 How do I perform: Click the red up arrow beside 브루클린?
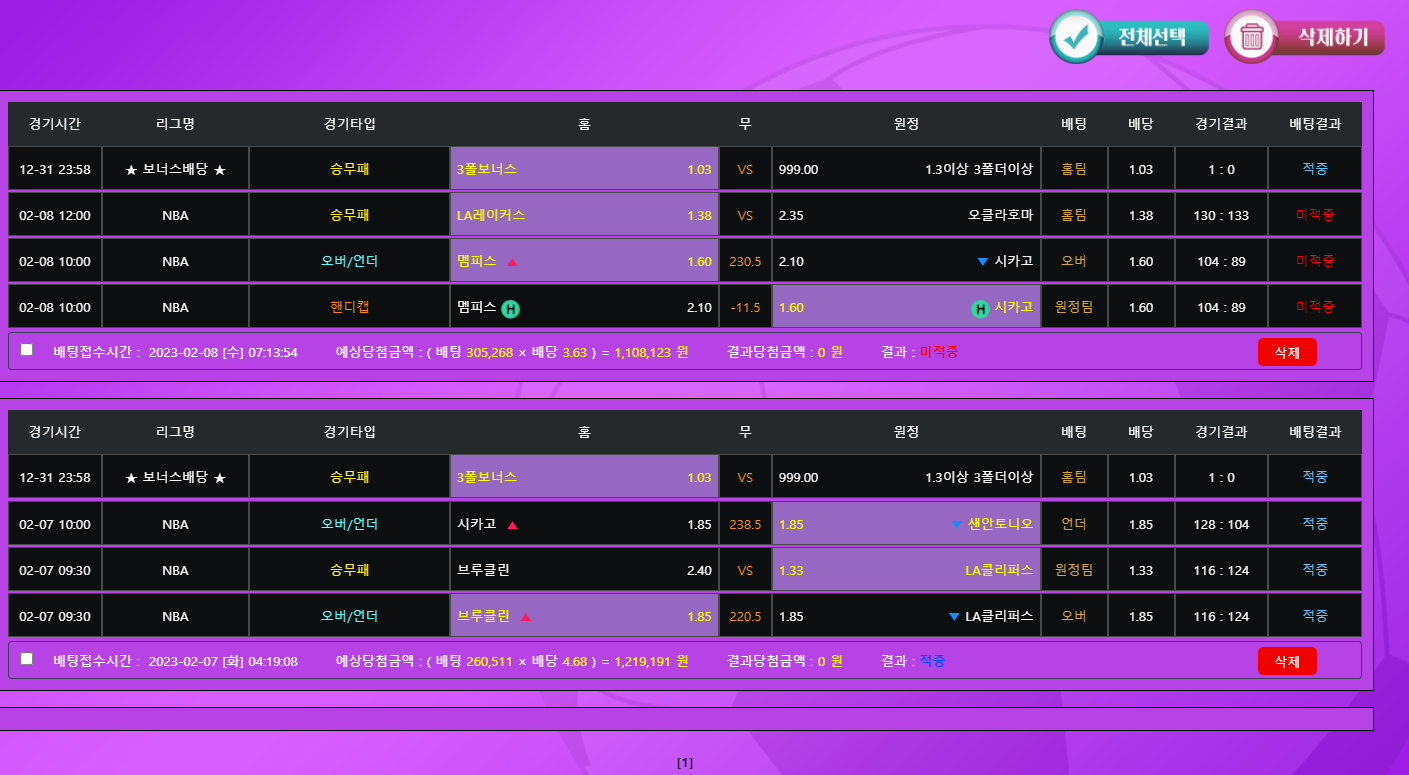pyautogui.click(x=525, y=617)
